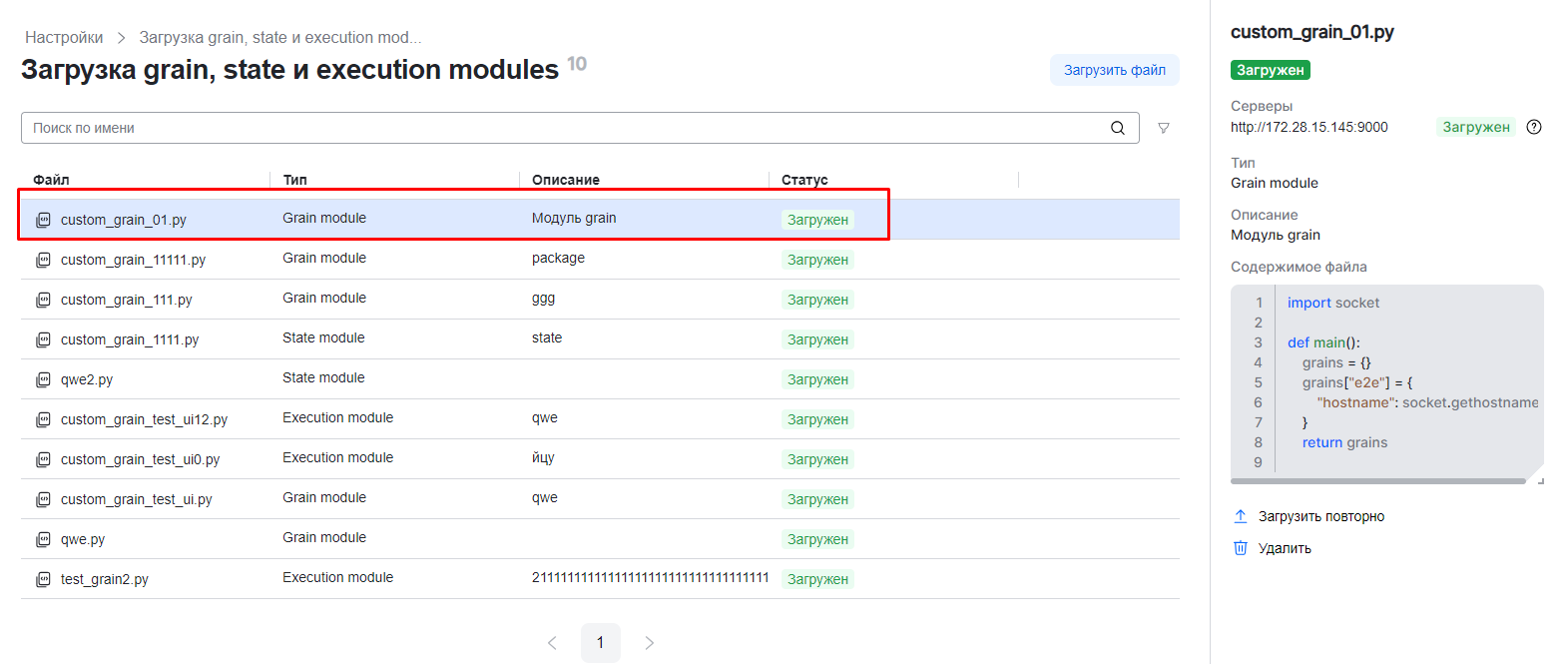The height and width of the screenshot is (664, 1568).
Task: Go to previous page arrow
Action: tap(552, 643)
